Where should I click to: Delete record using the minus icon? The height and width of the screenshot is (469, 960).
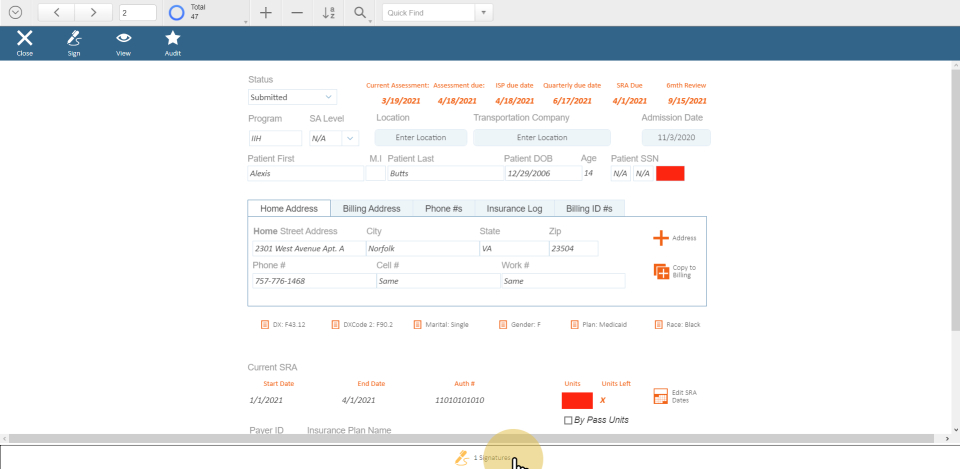point(297,13)
